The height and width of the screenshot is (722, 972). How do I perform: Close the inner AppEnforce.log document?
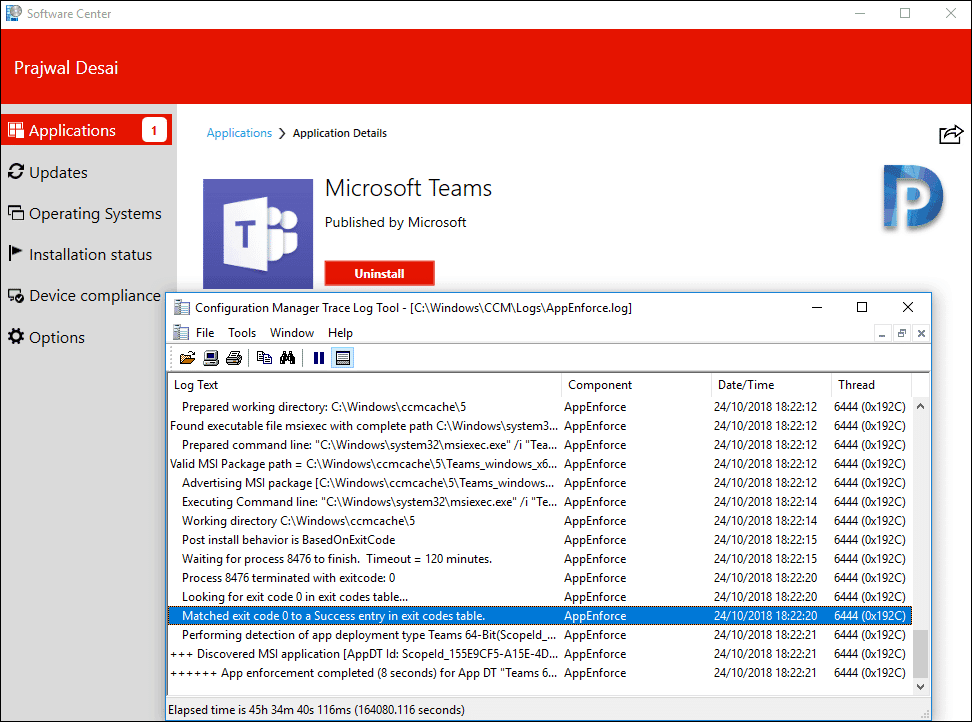pos(921,333)
